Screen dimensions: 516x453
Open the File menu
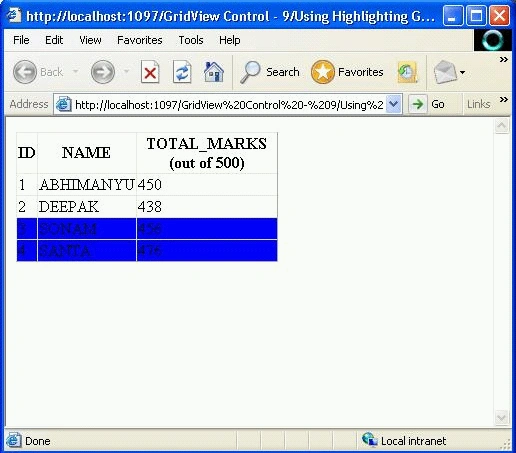pyautogui.click(x=21, y=40)
